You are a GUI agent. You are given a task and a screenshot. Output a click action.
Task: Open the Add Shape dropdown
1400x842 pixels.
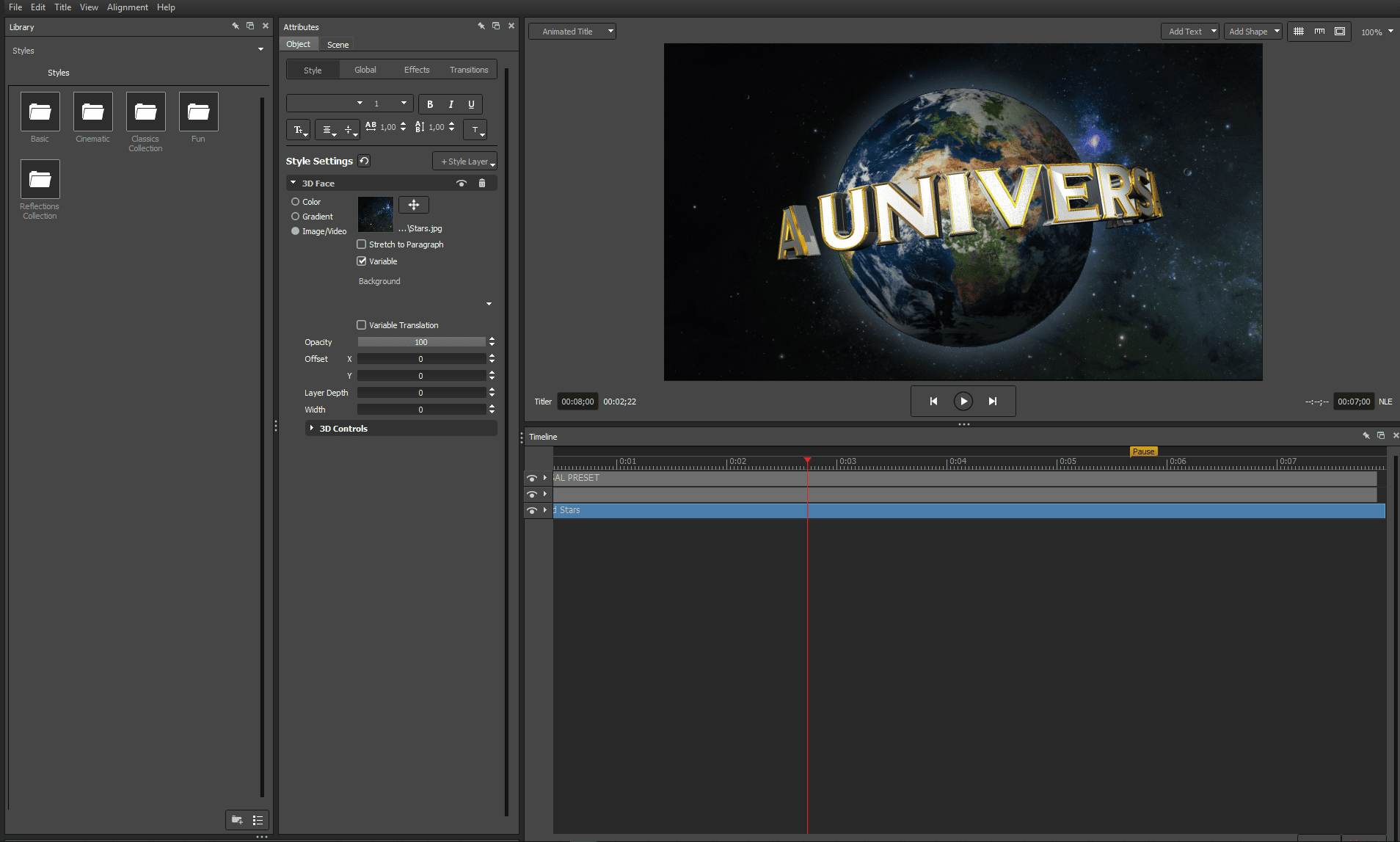(1253, 32)
